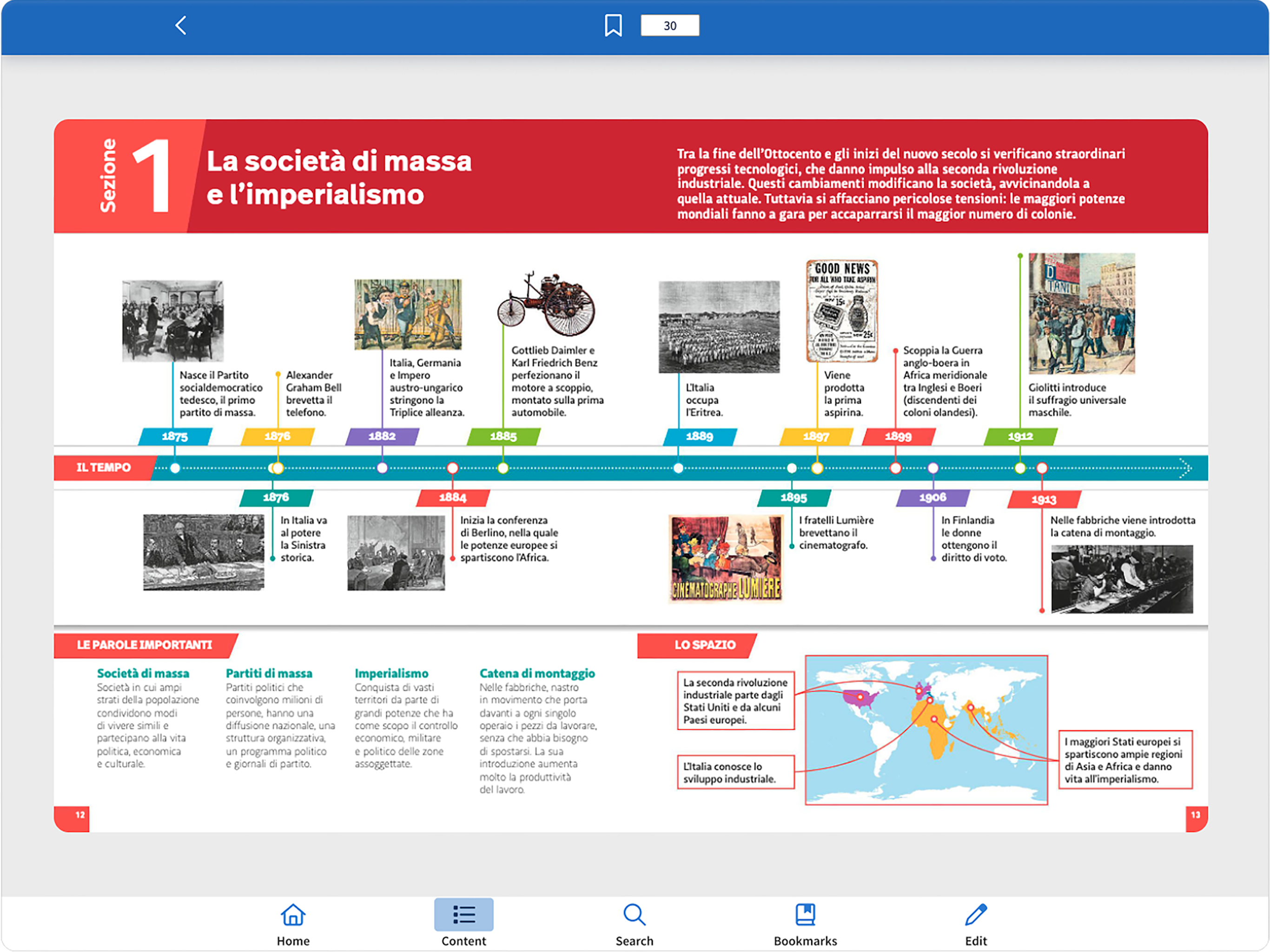Select the Content list icon
Screen dimensions: 1270x952
pyautogui.click(x=463, y=915)
